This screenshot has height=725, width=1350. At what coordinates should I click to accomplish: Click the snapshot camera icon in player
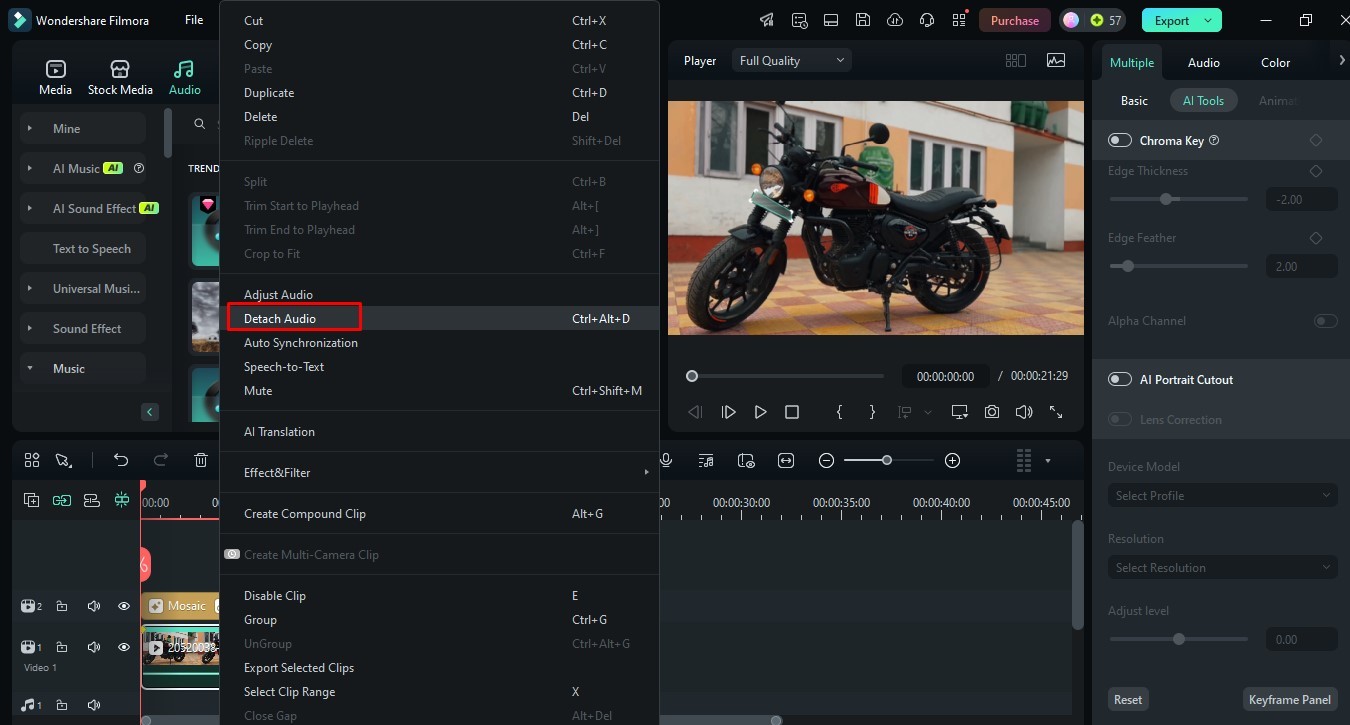click(991, 412)
